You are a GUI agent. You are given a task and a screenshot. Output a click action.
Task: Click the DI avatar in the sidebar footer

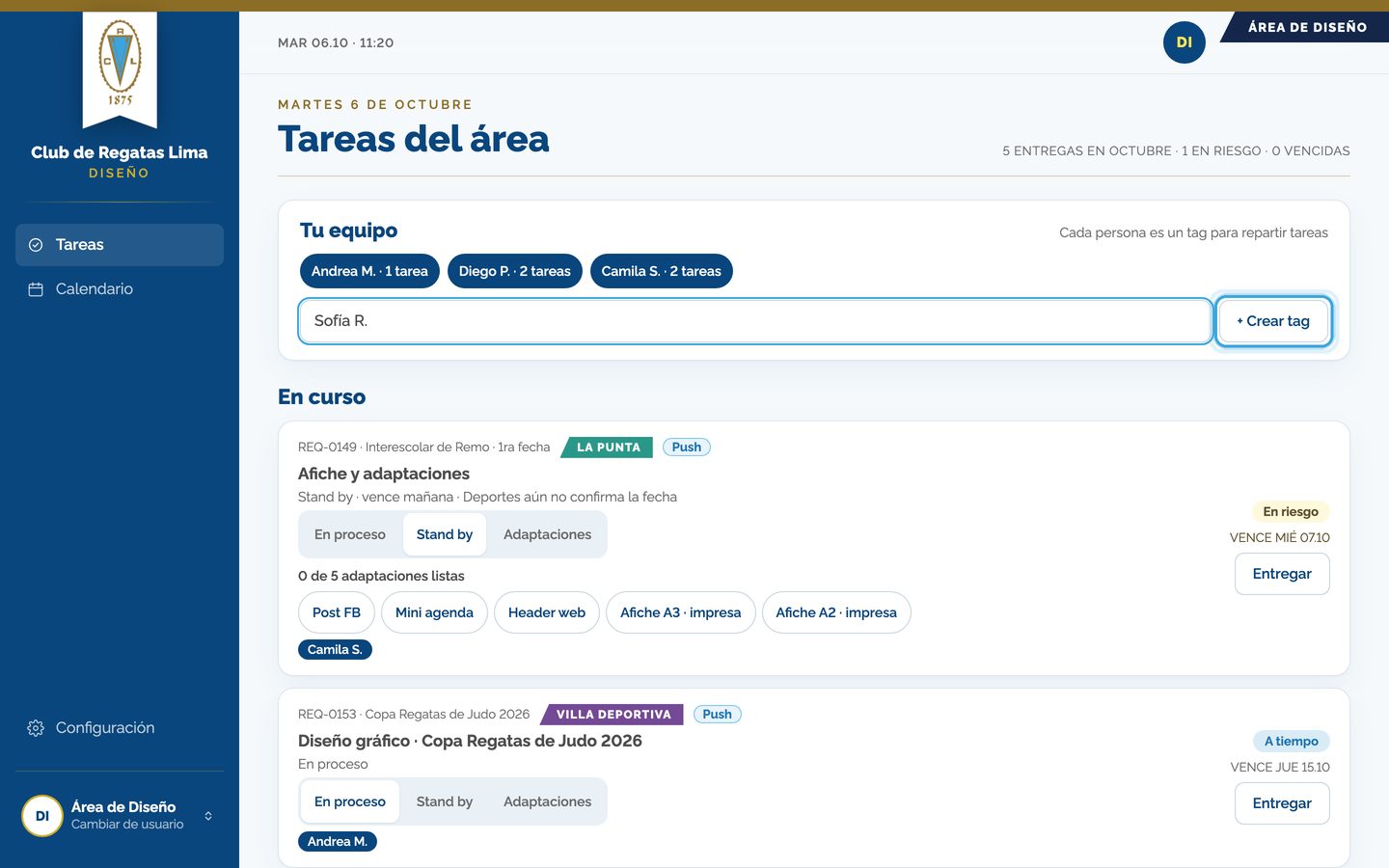(42, 816)
